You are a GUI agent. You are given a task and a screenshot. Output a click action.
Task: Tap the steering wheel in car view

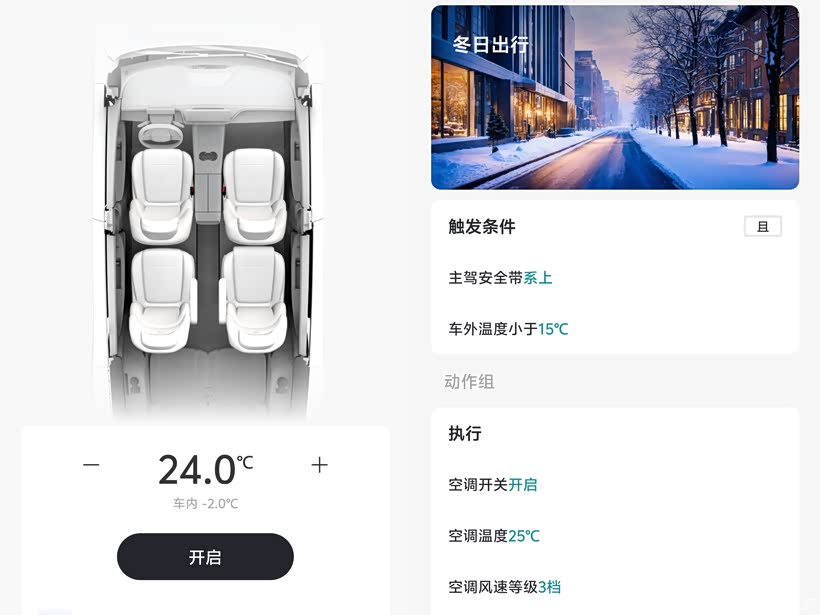[161, 134]
